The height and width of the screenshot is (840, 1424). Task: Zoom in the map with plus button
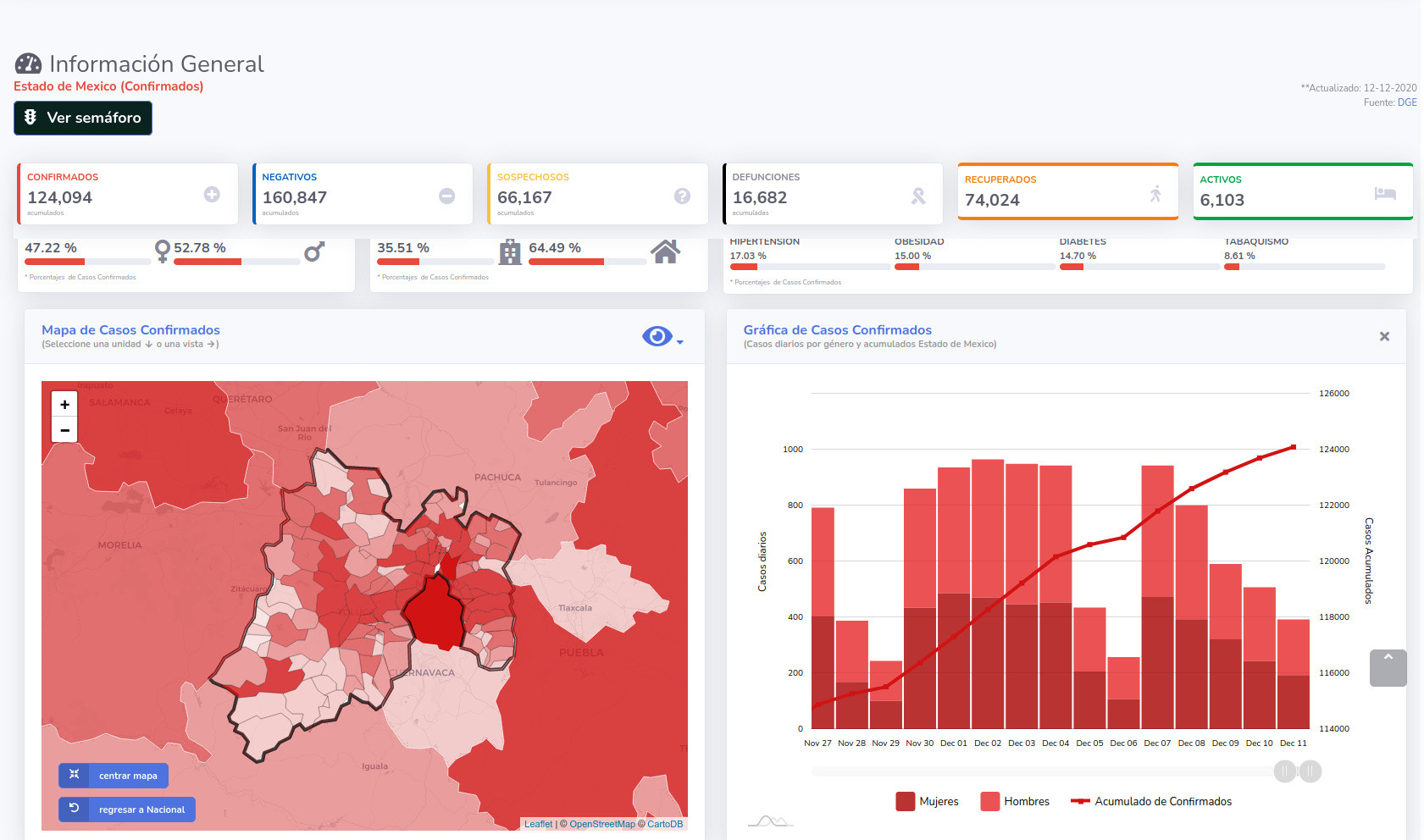[x=64, y=405]
